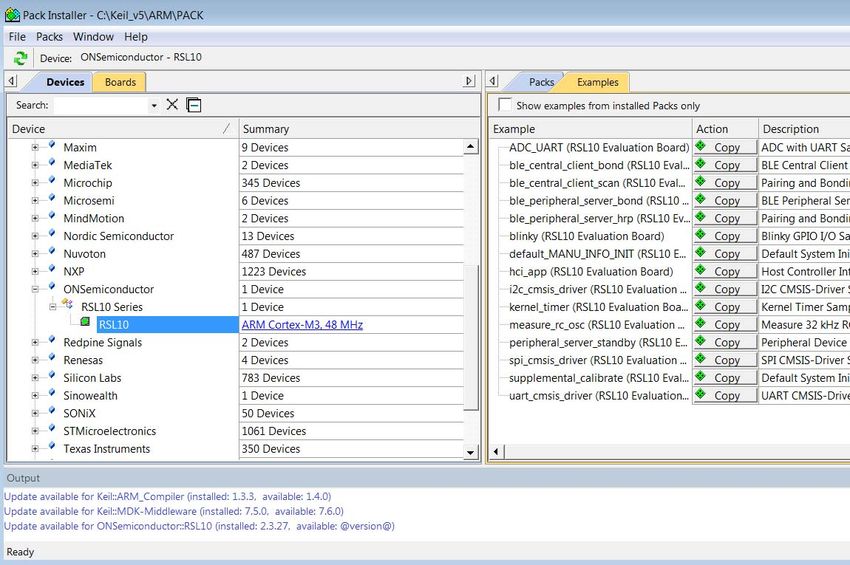Click the Nordic Semiconductor vendor icon
This screenshot has height=565, width=850.
click(x=52, y=233)
